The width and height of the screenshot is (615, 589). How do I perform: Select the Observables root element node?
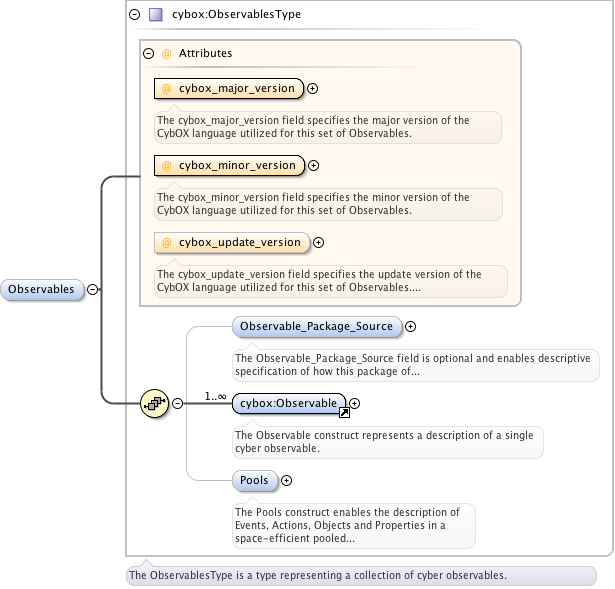tap(42, 290)
